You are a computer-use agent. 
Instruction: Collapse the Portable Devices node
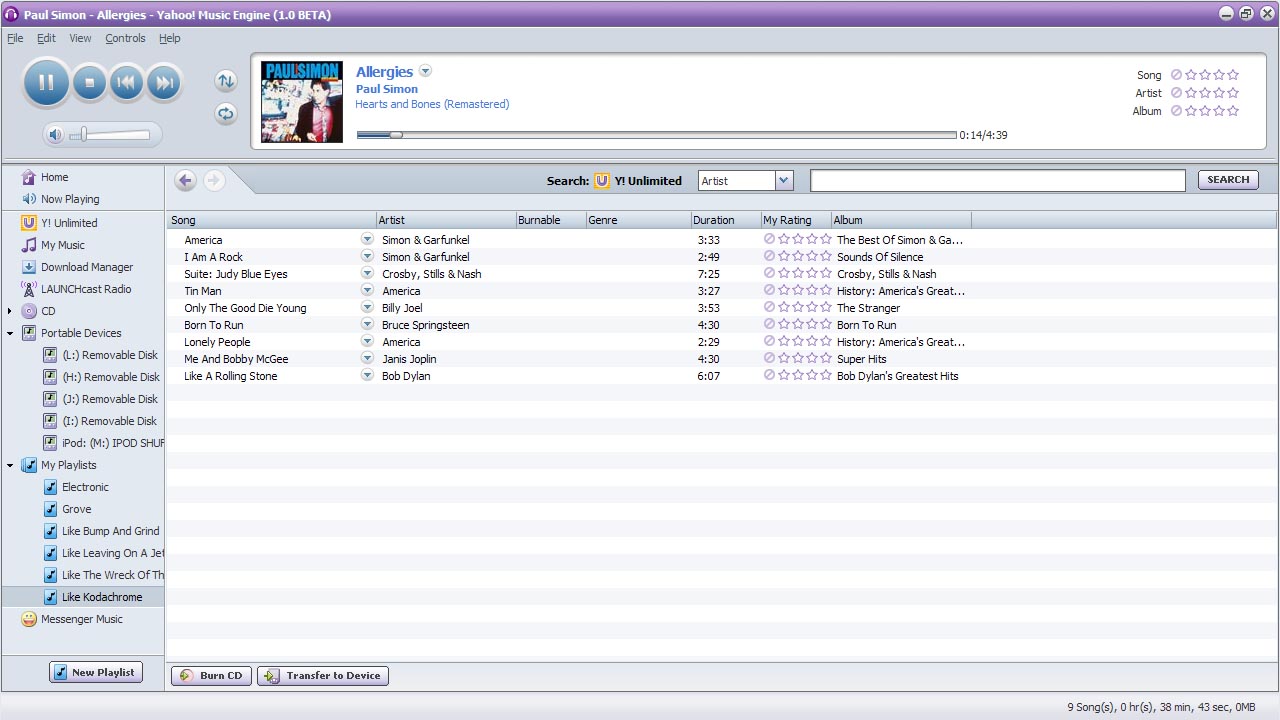point(9,333)
